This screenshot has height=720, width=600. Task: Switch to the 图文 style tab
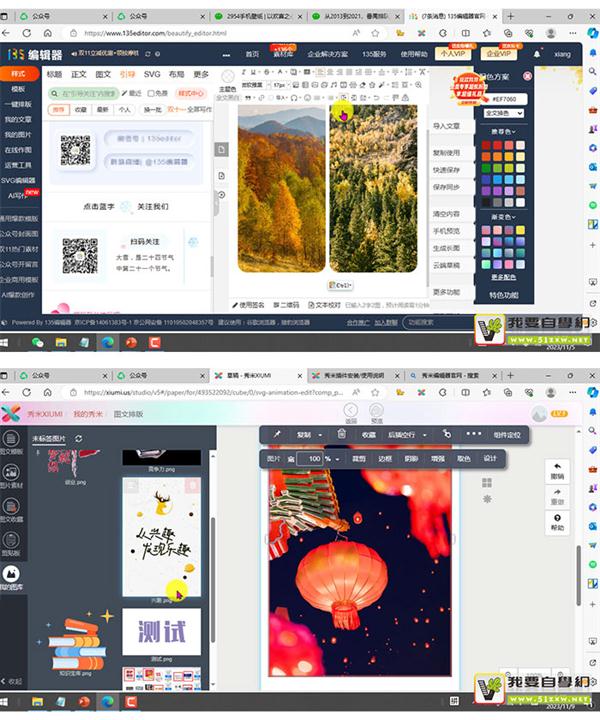[x=103, y=74]
